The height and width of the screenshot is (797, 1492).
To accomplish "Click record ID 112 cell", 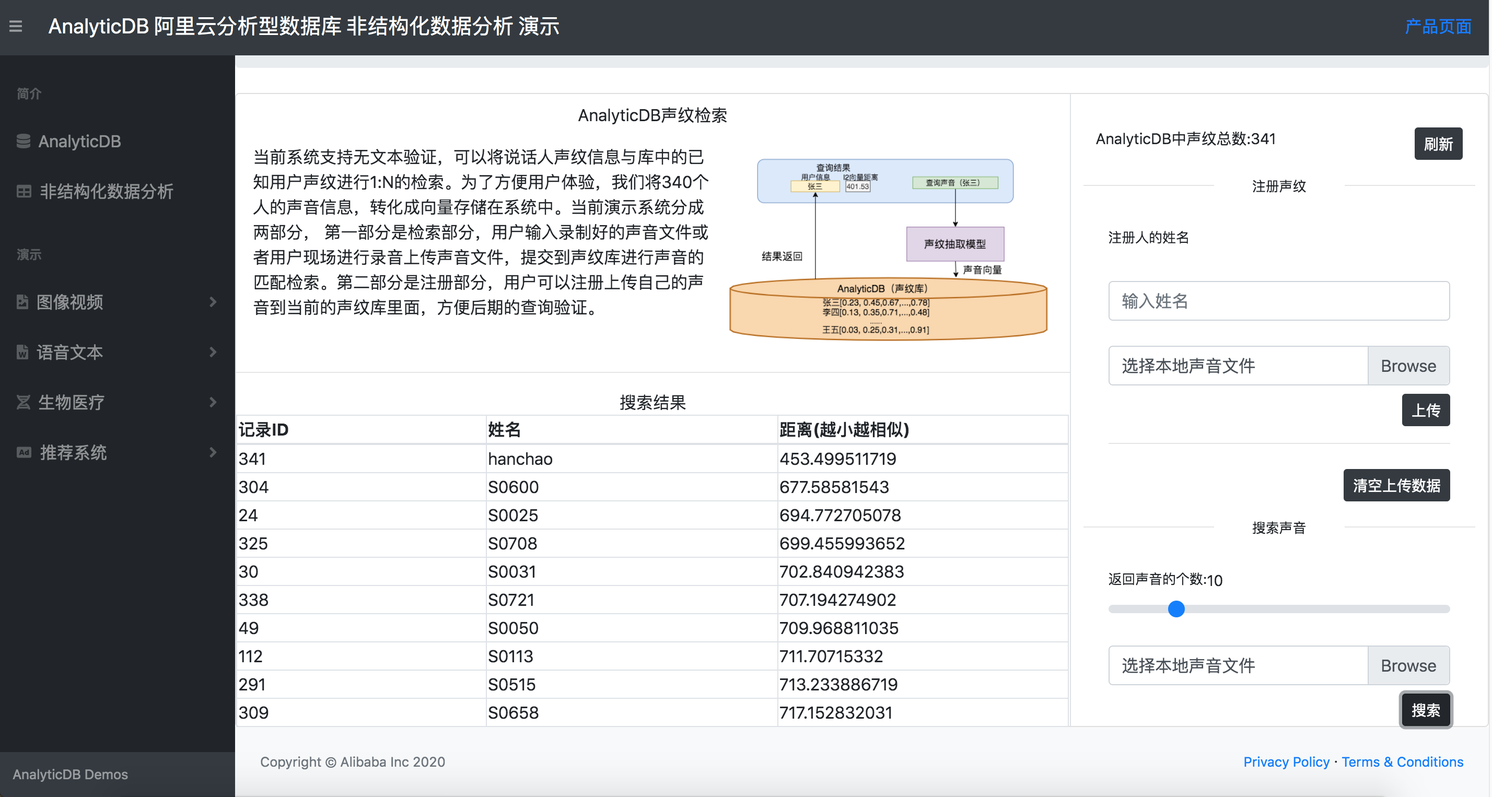I will (x=361, y=657).
